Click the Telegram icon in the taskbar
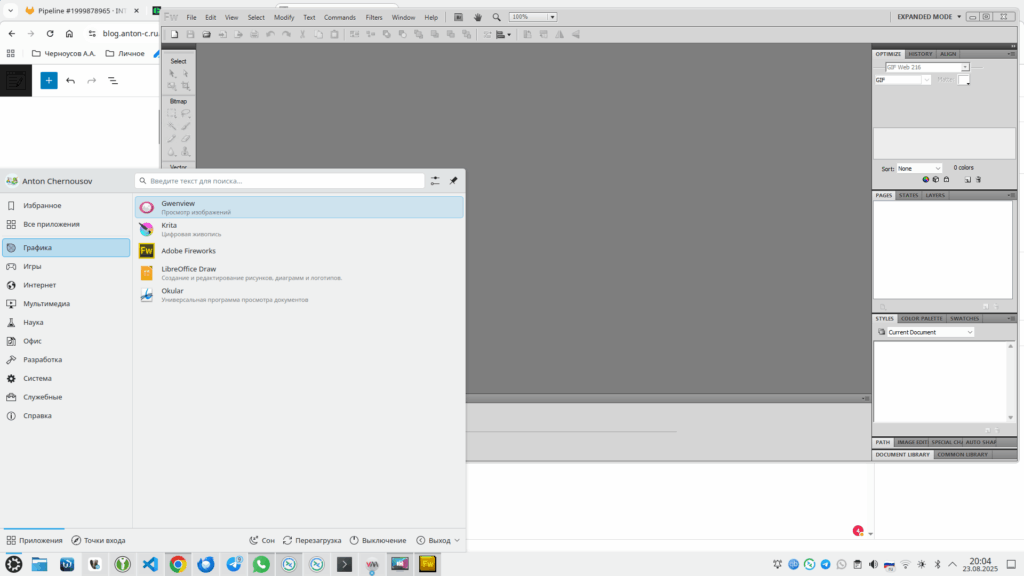This screenshot has height=576, width=1024. tap(233, 564)
